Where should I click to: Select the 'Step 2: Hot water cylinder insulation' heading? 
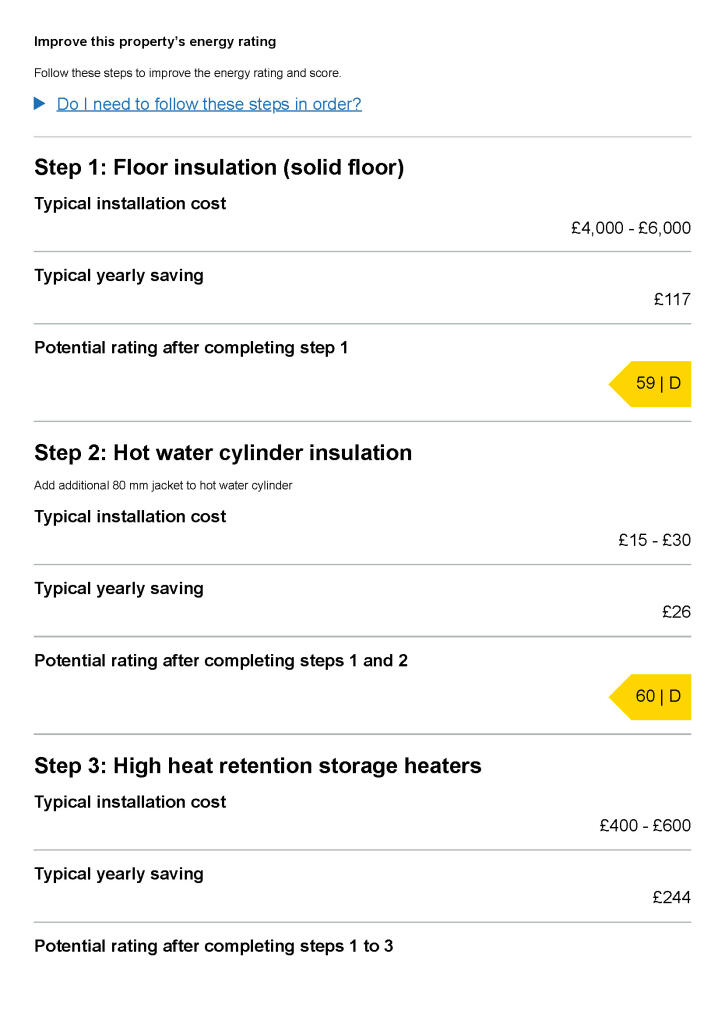[223, 453]
